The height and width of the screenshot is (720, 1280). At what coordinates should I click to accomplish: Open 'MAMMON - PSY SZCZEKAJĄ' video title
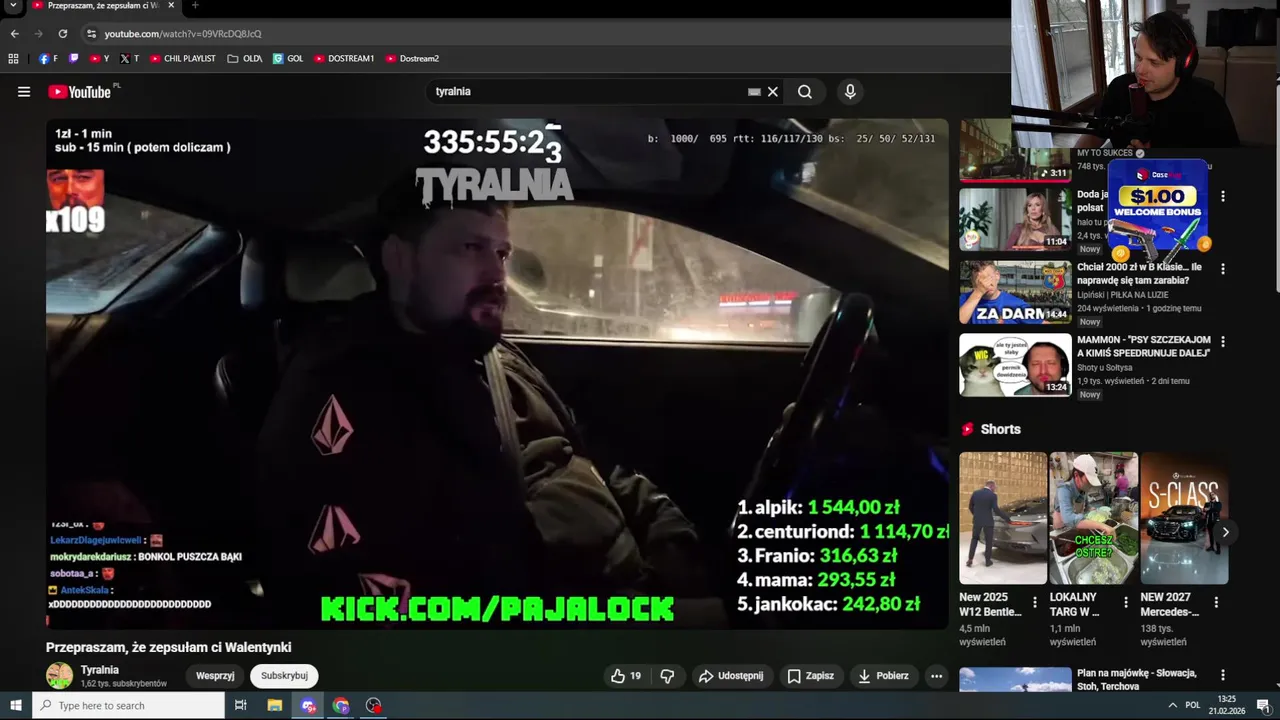(x=1144, y=346)
